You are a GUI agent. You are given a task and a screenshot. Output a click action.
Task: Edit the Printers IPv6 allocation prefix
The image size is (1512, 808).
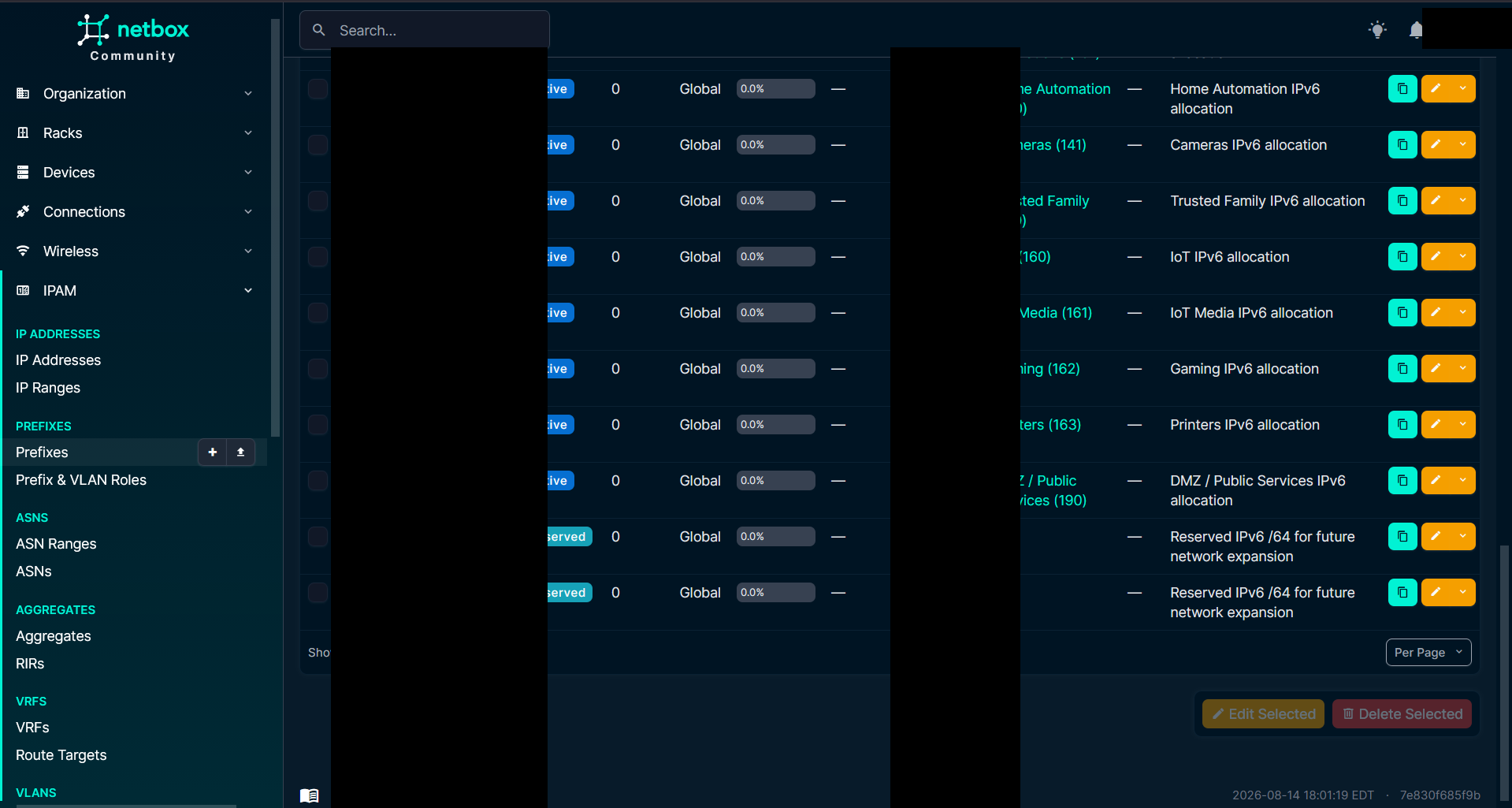[x=1436, y=425]
